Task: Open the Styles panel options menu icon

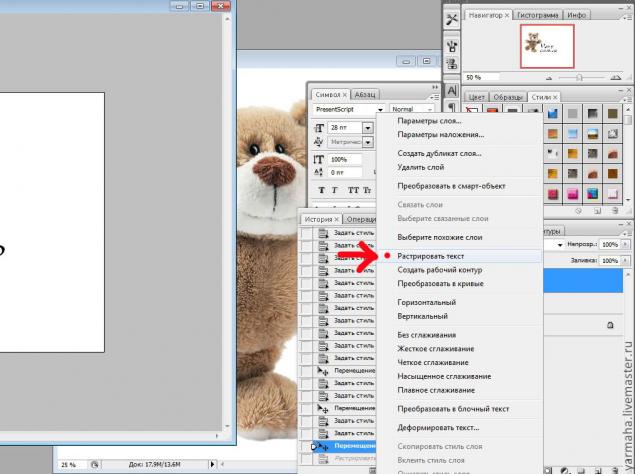Action: (626, 98)
